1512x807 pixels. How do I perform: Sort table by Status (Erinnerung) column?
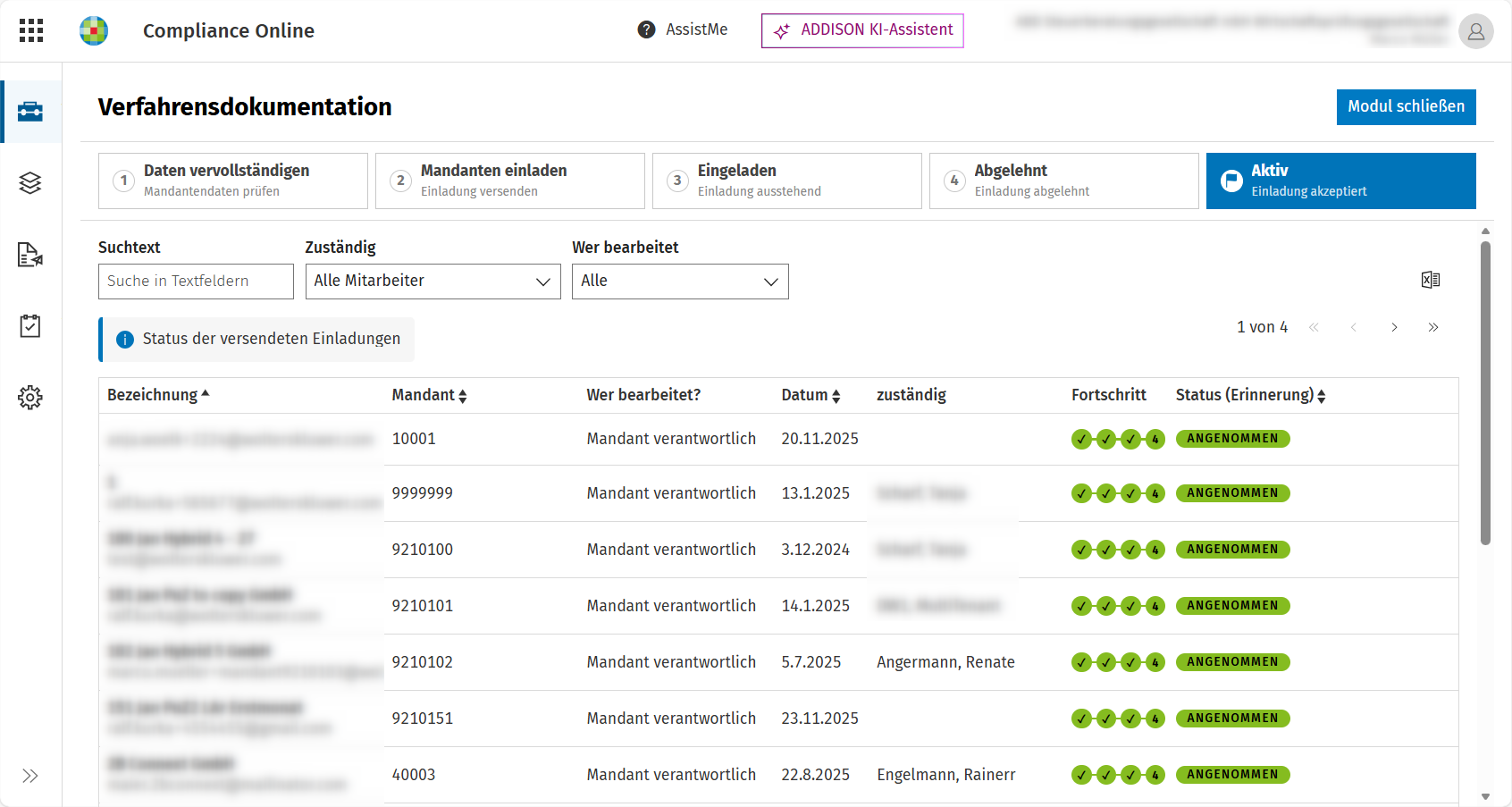[1250, 395]
